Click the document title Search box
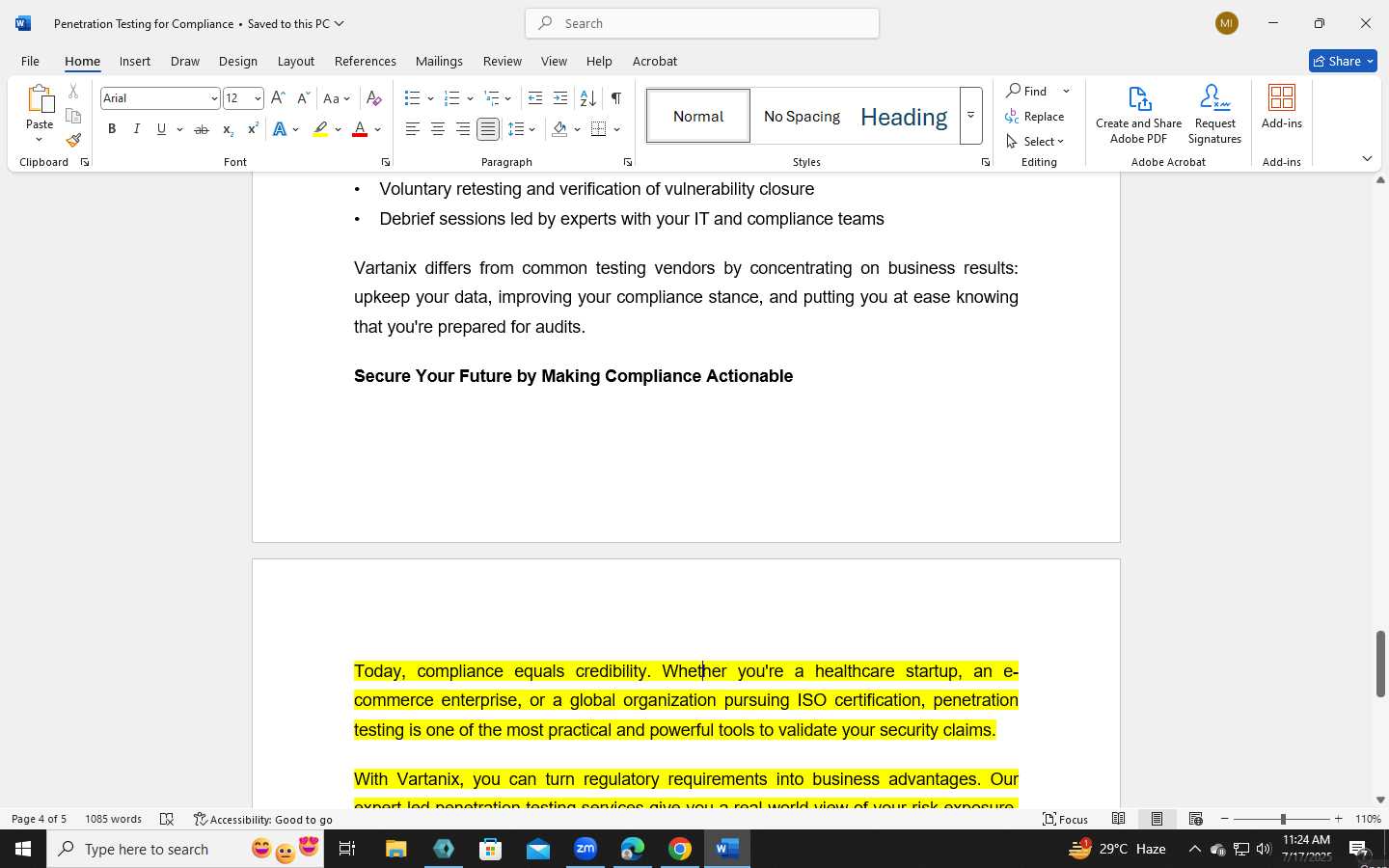 702,23
